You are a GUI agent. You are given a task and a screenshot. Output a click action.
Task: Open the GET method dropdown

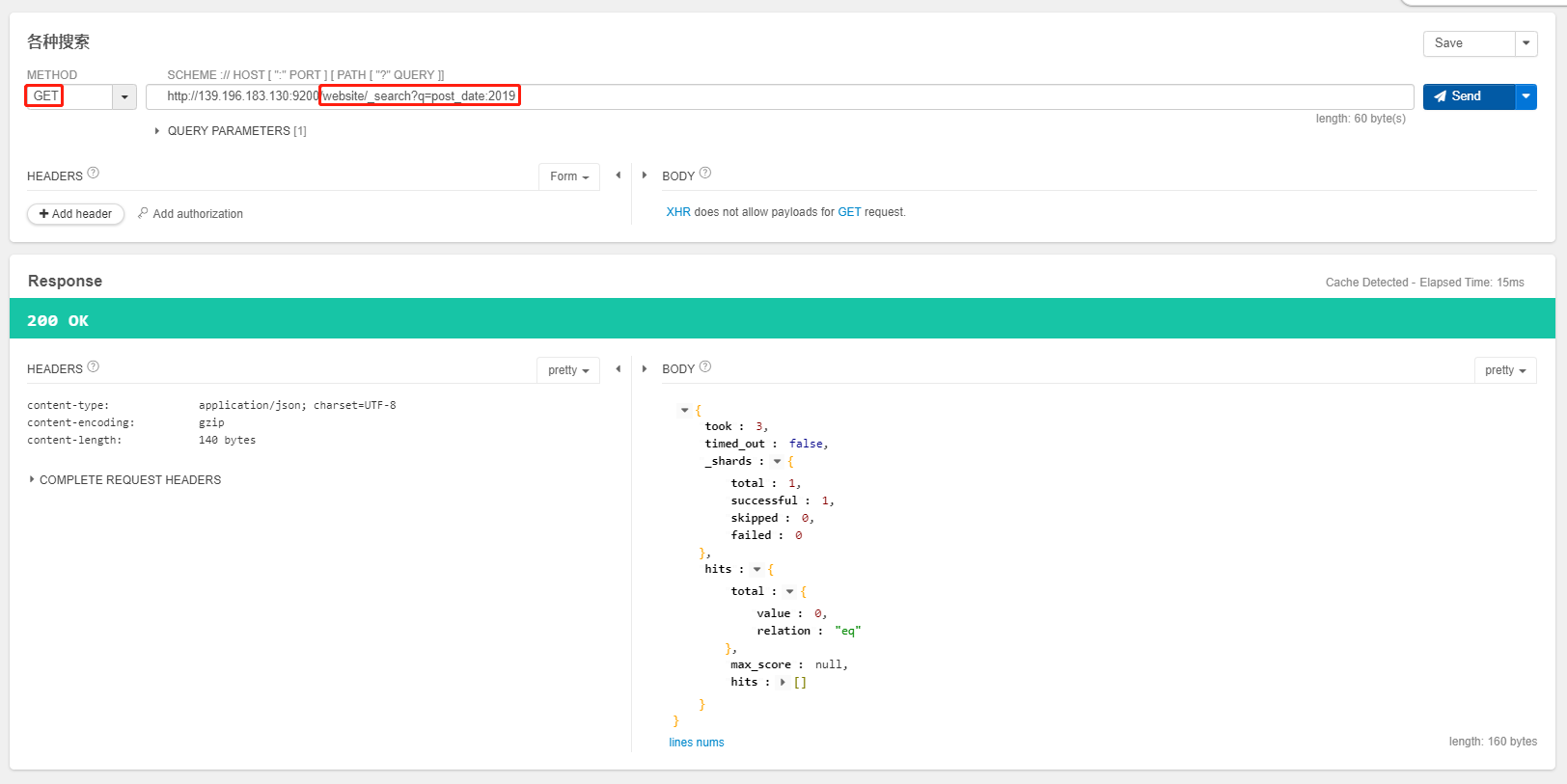124,96
